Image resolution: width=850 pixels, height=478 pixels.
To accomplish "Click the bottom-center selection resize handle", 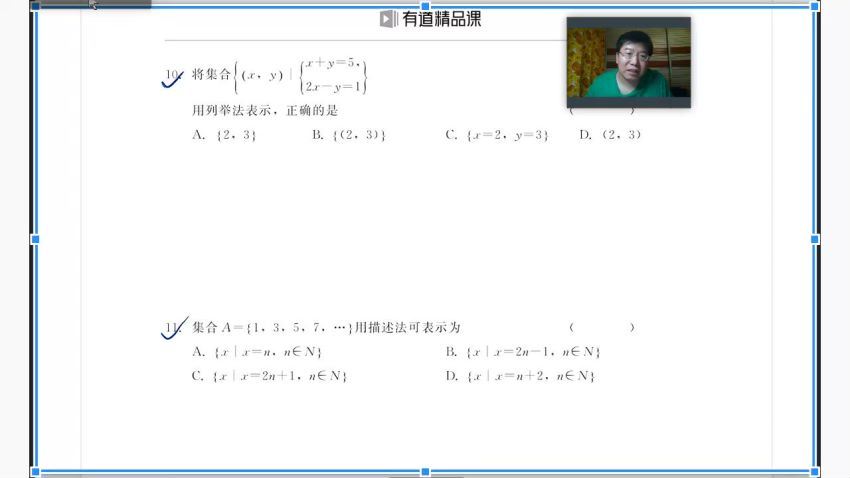I will tap(425, 471).
